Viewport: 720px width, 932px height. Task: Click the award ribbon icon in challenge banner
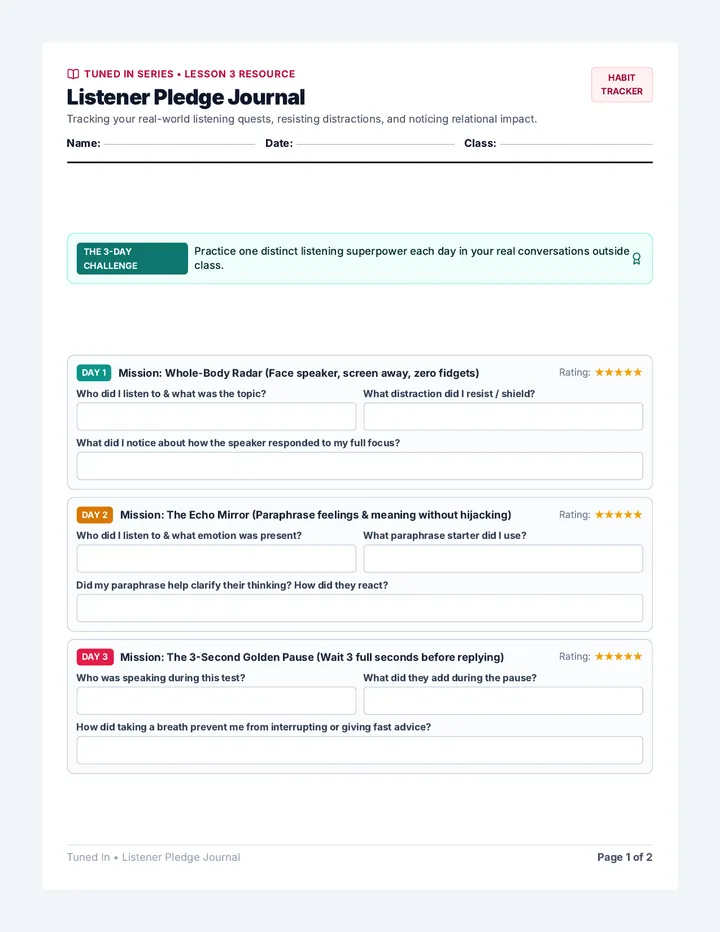636,259
